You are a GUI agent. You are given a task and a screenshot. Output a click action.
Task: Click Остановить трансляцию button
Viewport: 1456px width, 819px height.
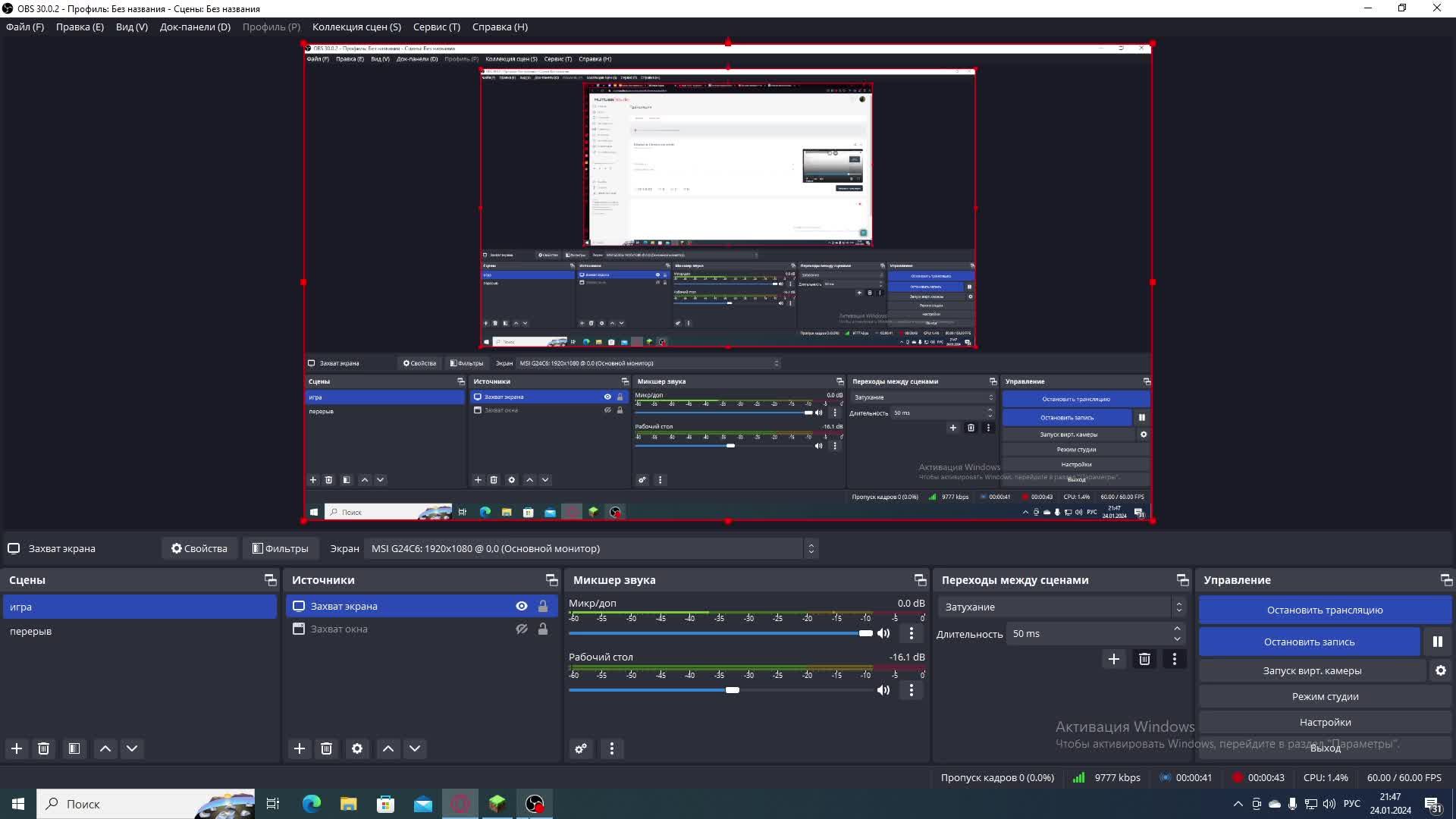click(x=1324, y=610)
